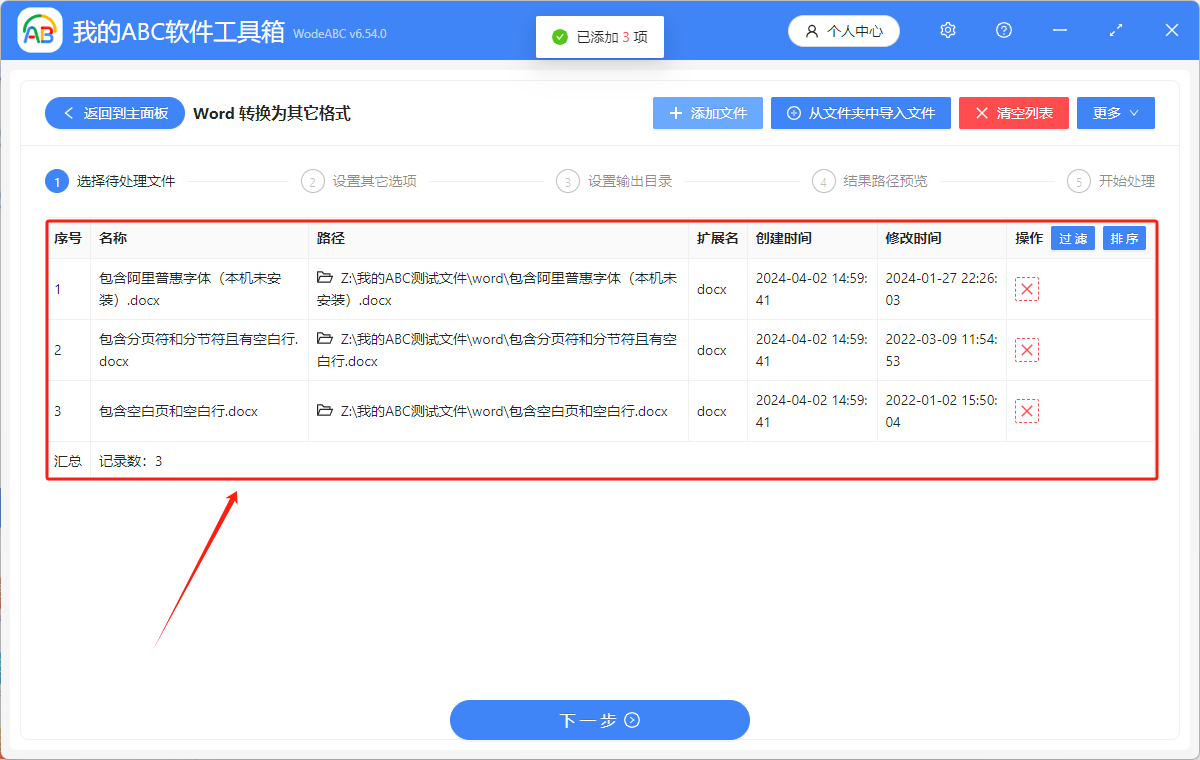
Task: Click the fullscreen expand icon
Action: pos(1115,30)
